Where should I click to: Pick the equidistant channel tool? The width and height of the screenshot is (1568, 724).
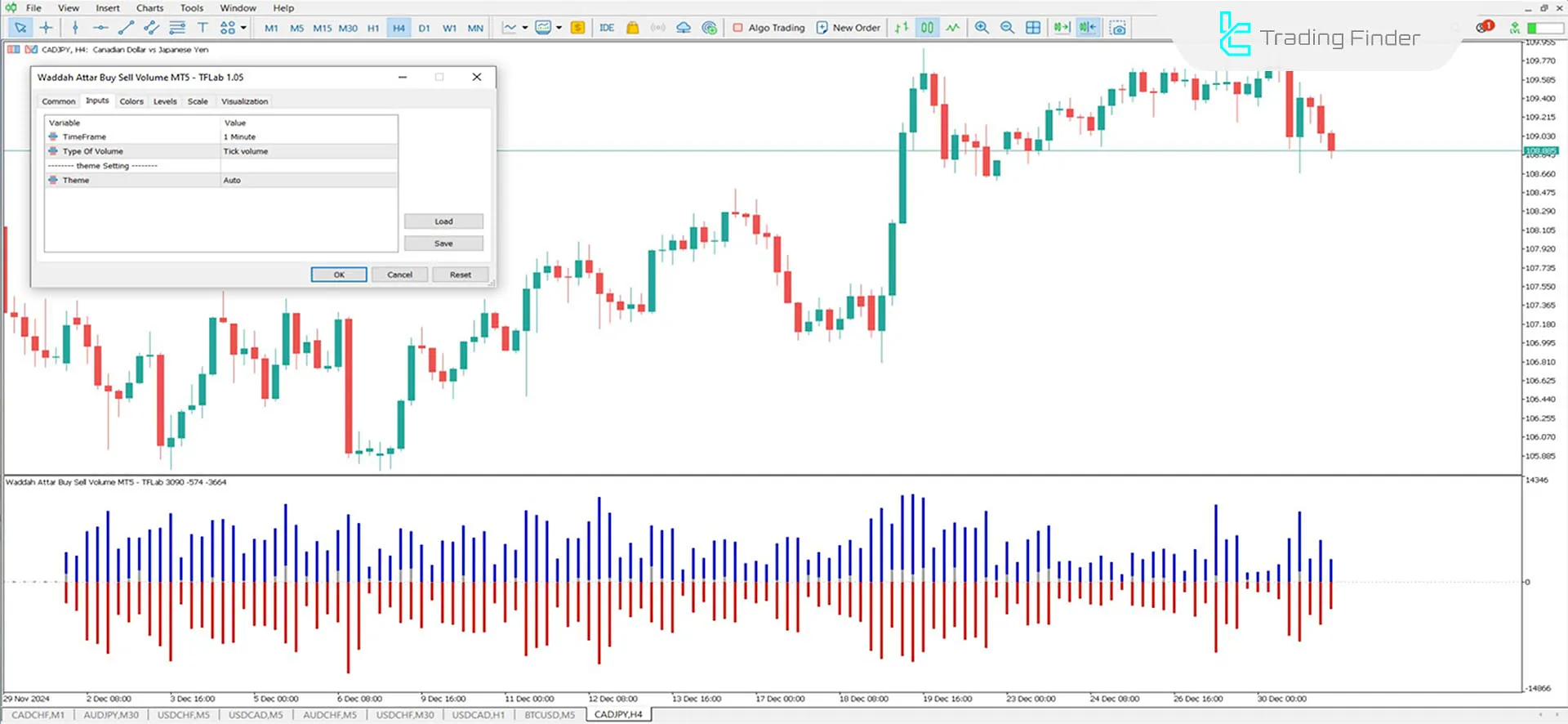click(x=151, y=28)
